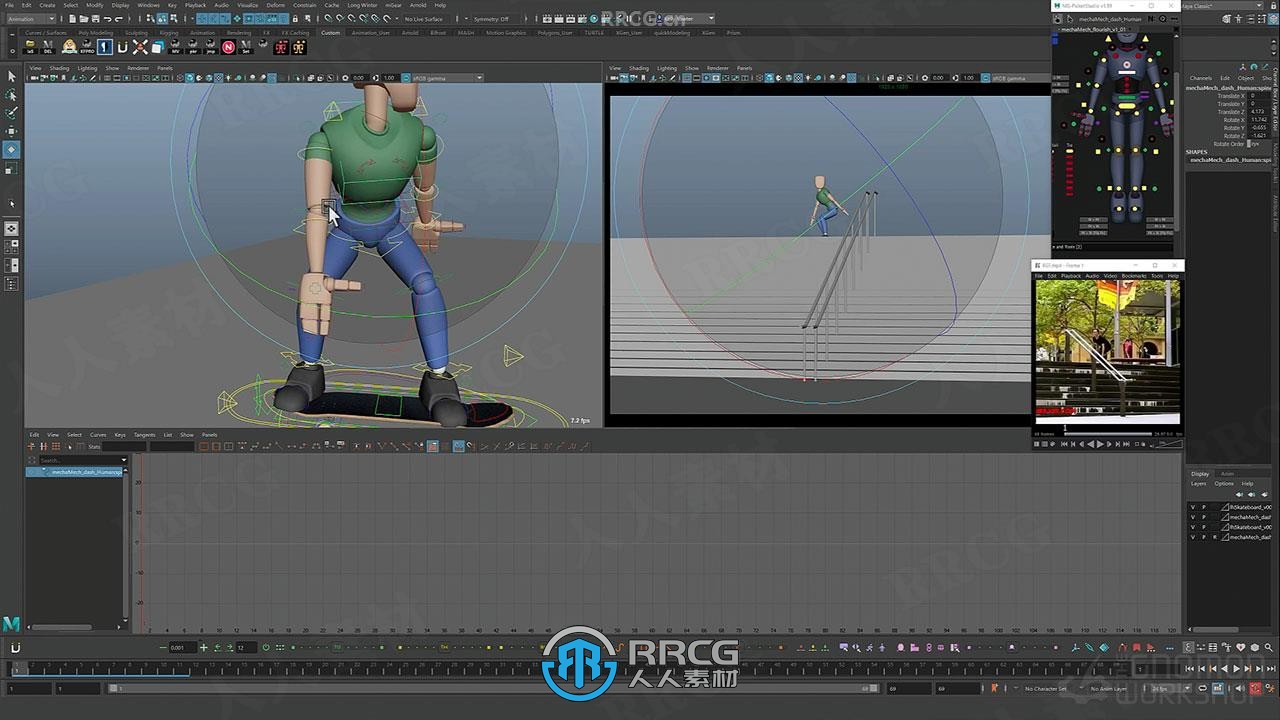
Task: Click the range slider bar below the timeline
Action: (492, 688)
